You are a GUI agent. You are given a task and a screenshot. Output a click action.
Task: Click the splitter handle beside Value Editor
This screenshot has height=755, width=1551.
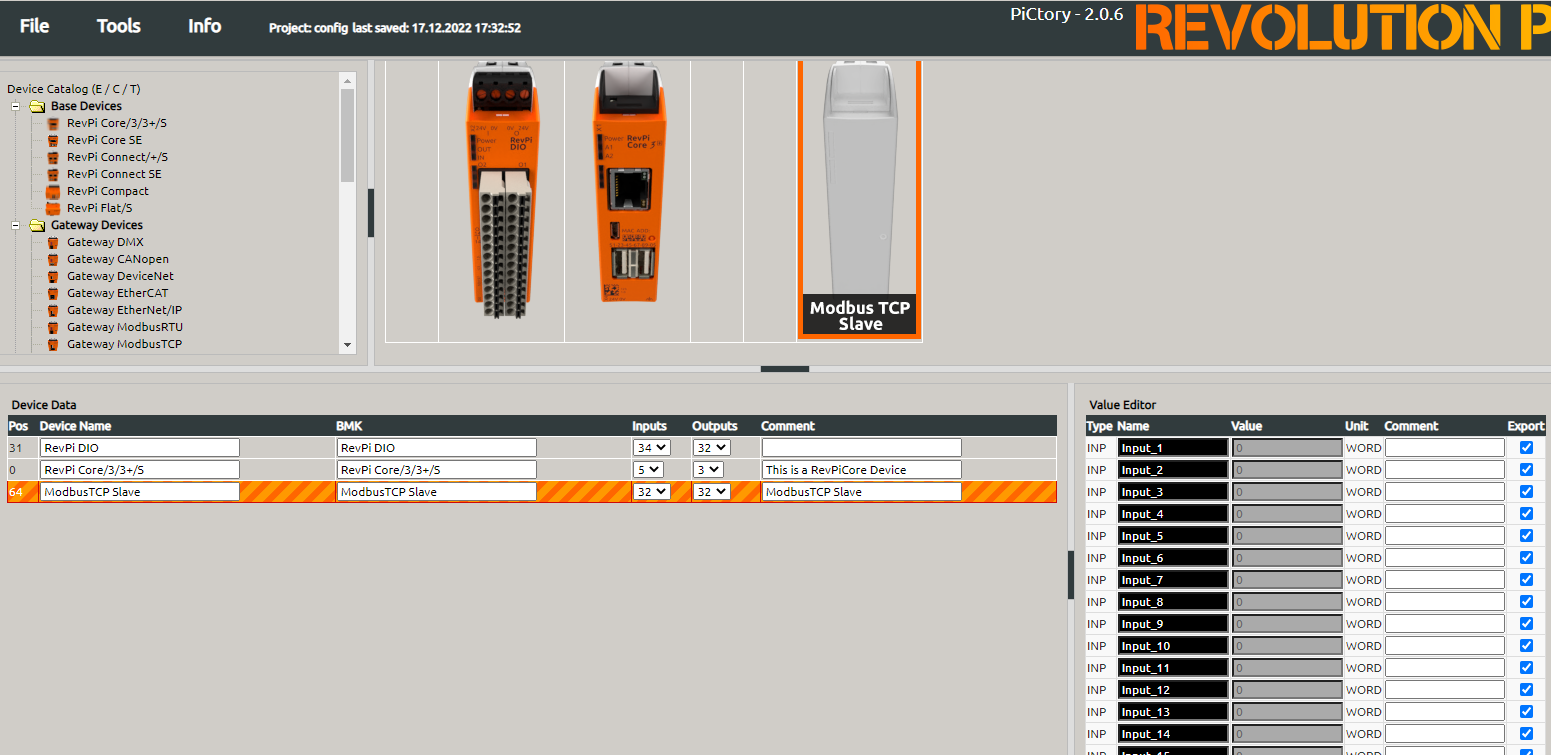pyautogui.click(x=1071, y=574)
